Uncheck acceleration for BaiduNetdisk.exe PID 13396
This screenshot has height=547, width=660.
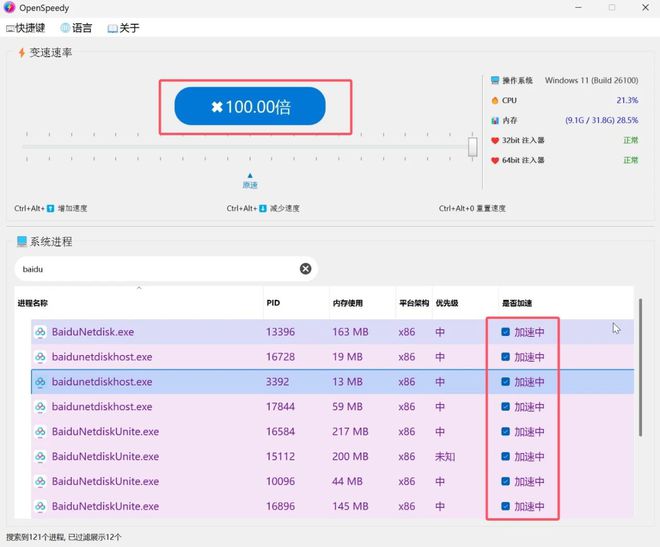click(506, 332)
